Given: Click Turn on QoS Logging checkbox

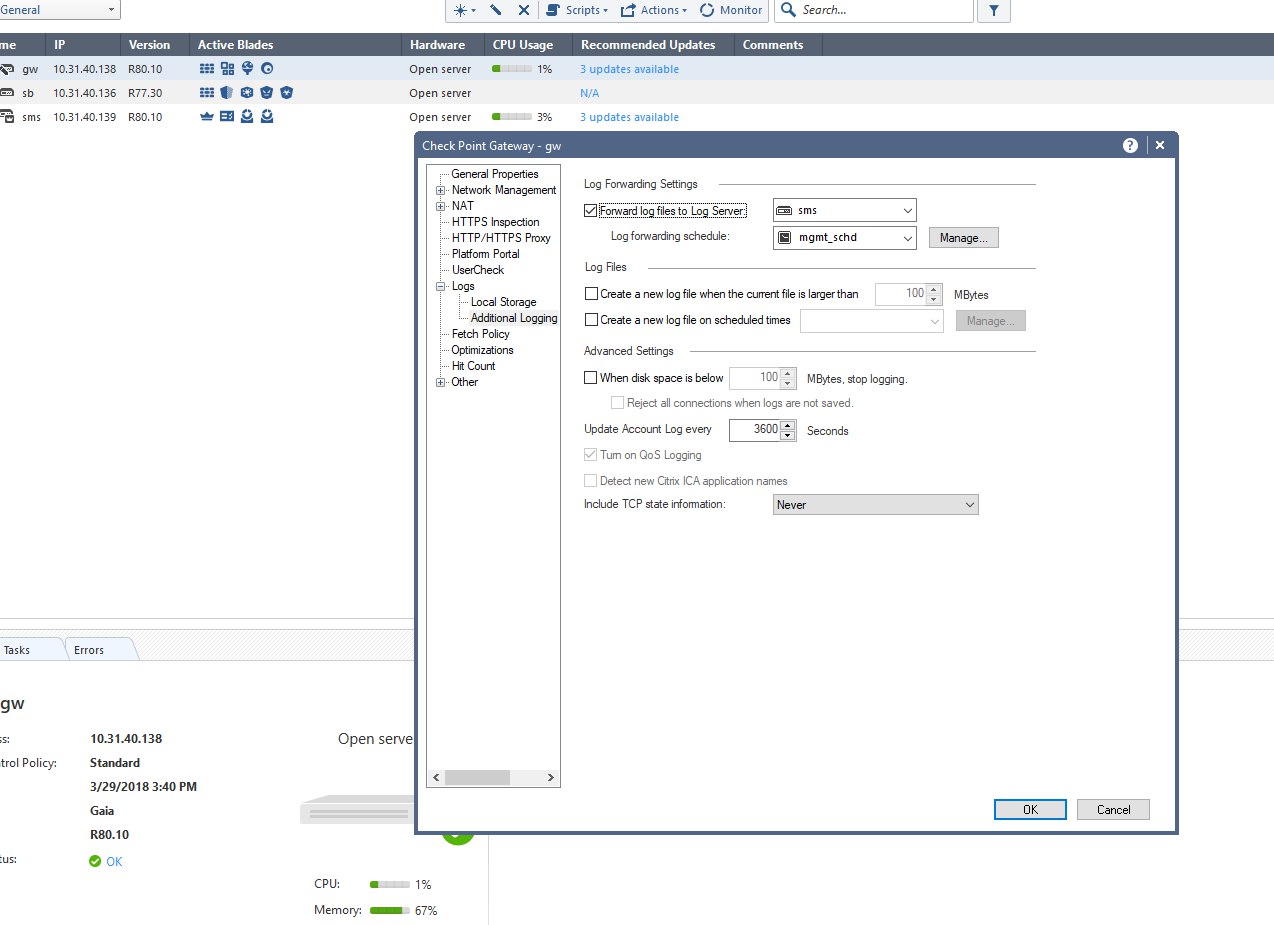Looking at the screenshot, I should pos(590,455).
